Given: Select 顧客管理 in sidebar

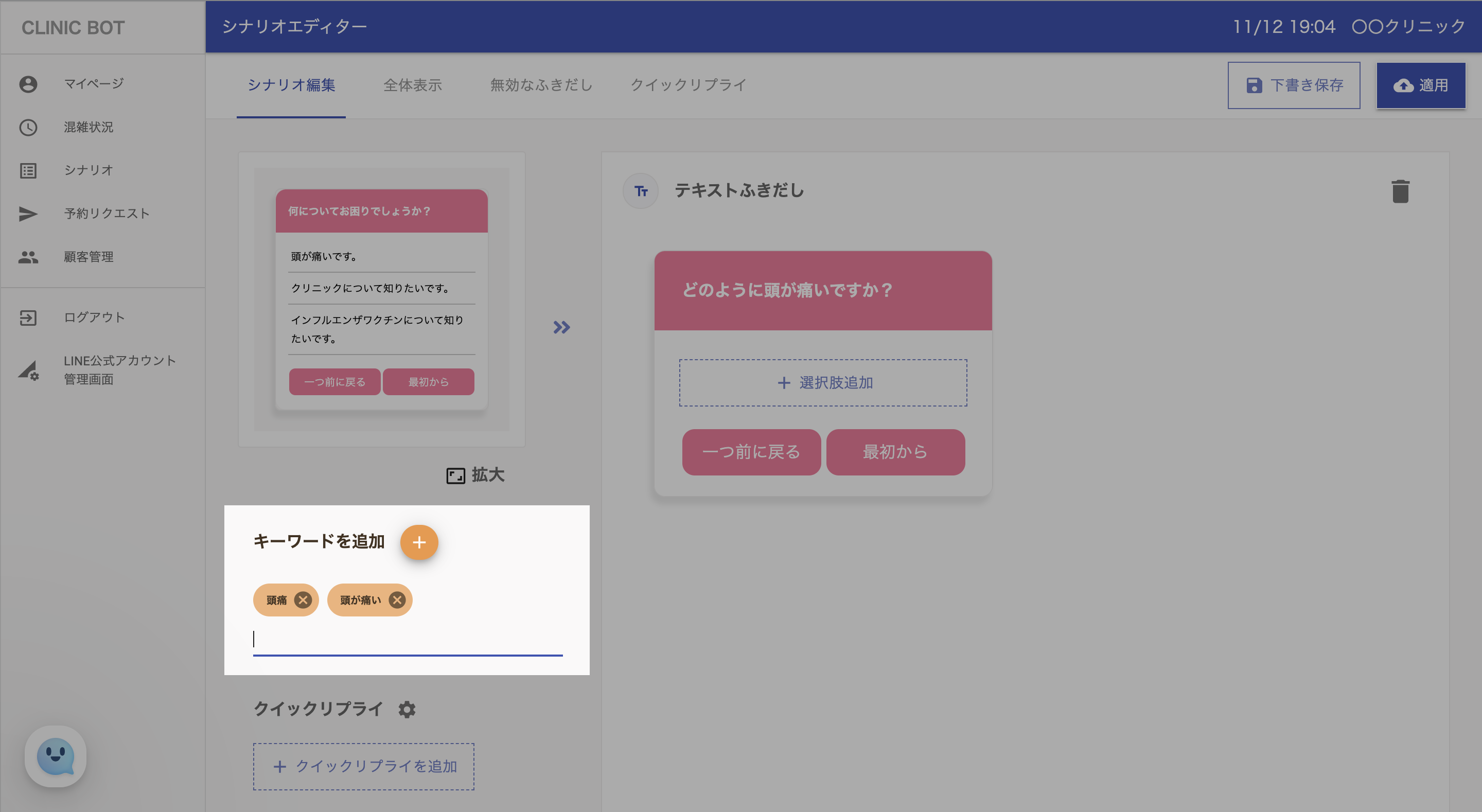Looking at the screenshot, I should click(88, 257).
